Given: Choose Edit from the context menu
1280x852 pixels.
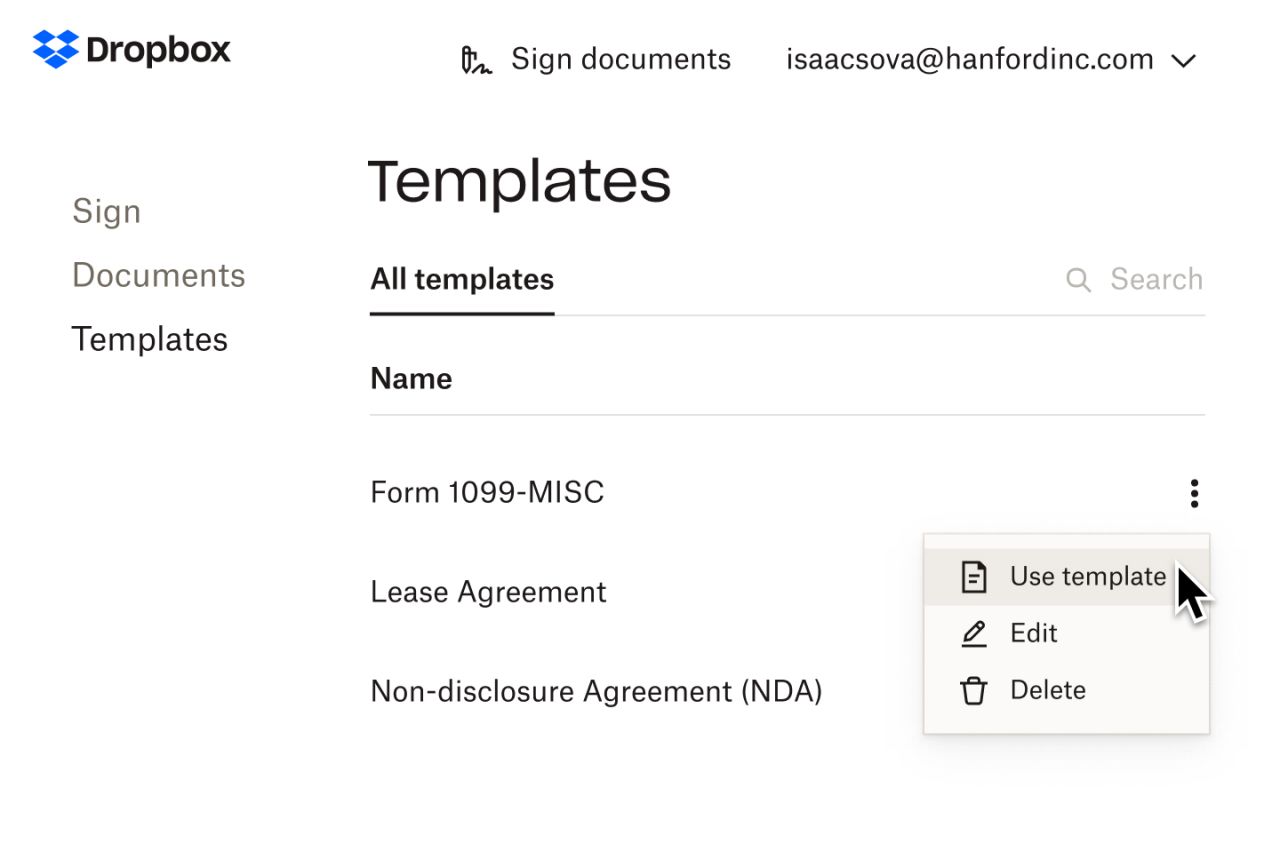Looking at the screenshot, I should point(1033,633).
